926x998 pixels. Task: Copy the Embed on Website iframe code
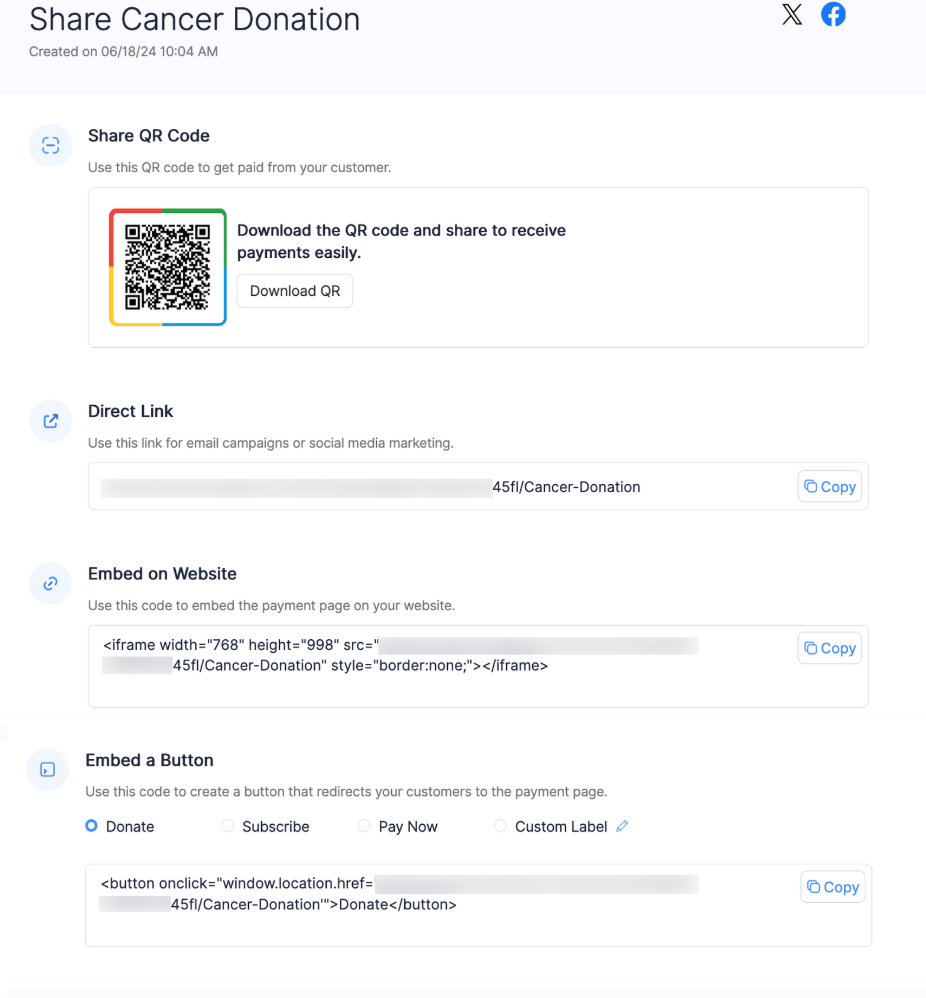tap(829, 647)
